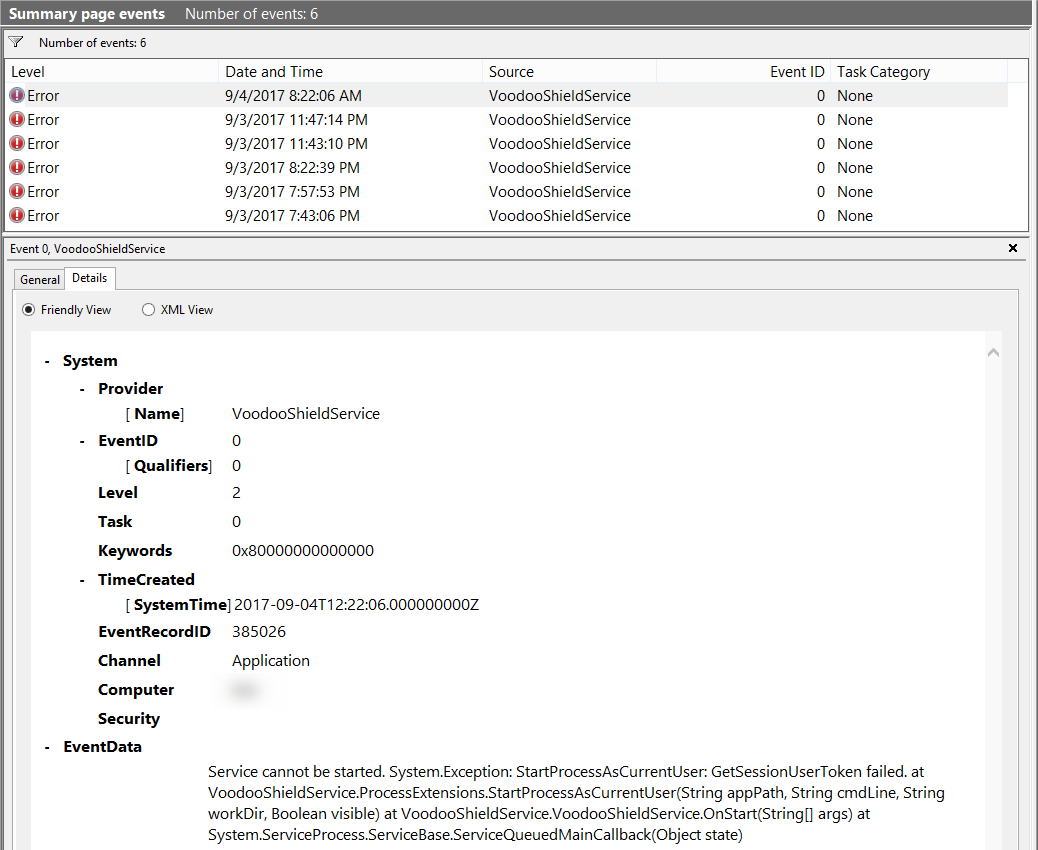Sort by the Source column header

click(569, 71)
